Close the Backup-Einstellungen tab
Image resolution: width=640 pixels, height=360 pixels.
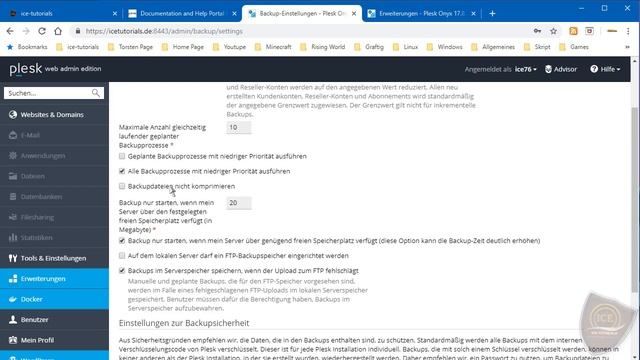pyautogui.click(x=354, y=13)
